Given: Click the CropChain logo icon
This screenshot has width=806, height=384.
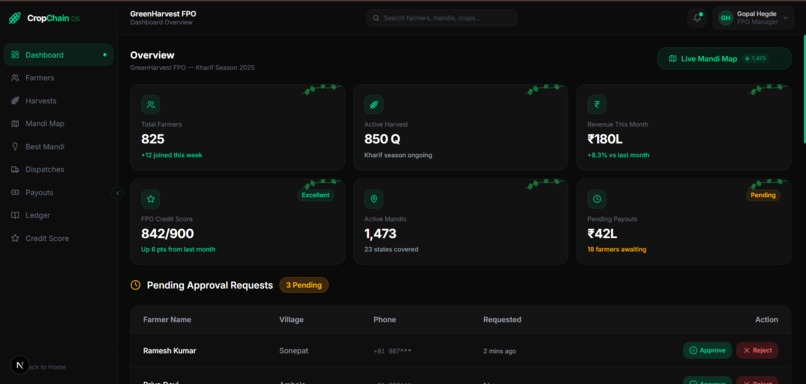Looking at the screenshot, I should (14, 18).
